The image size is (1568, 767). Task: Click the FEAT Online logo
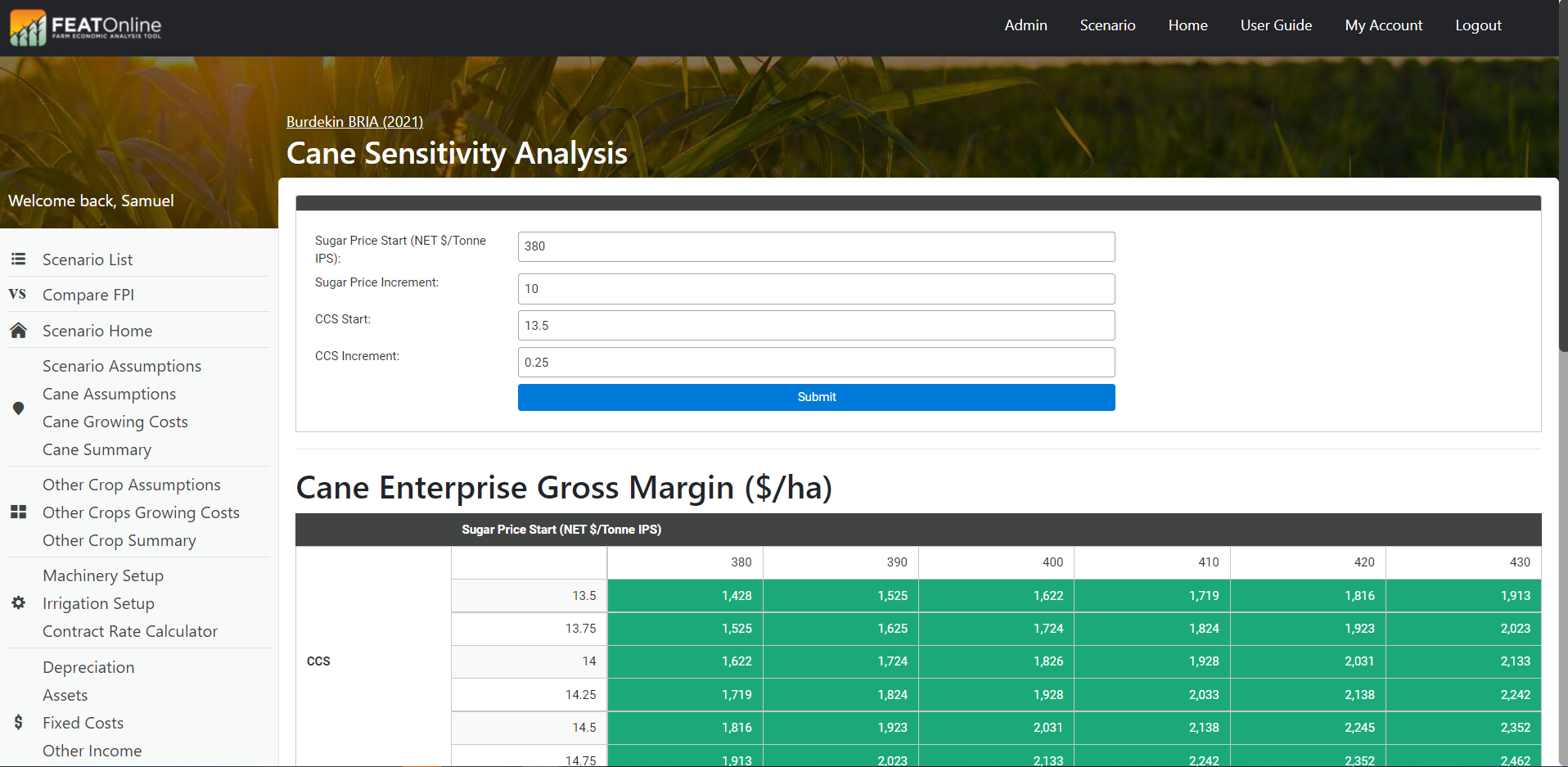pyautogui.click(x=86, y=27)
